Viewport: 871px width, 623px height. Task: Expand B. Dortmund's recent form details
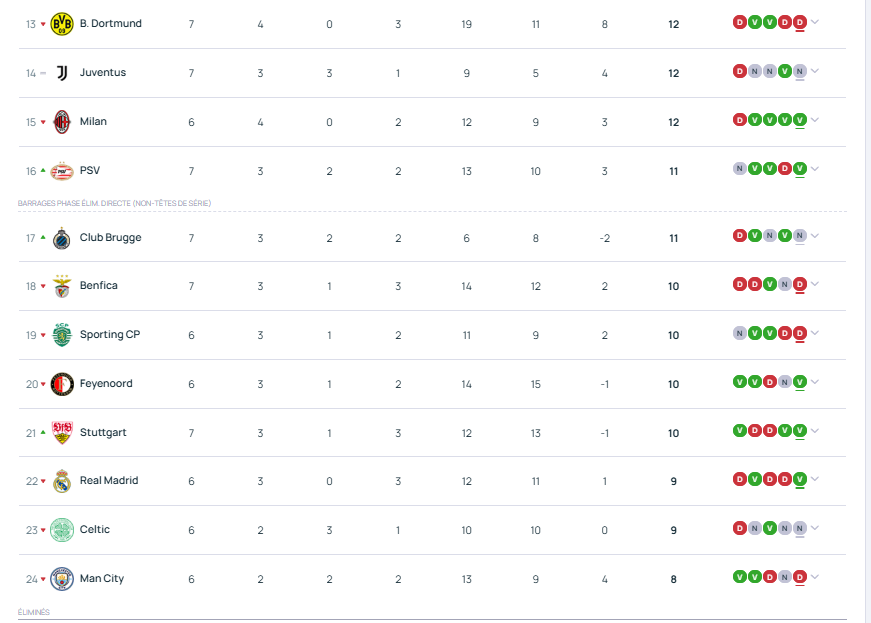click(x=815, y=23)
